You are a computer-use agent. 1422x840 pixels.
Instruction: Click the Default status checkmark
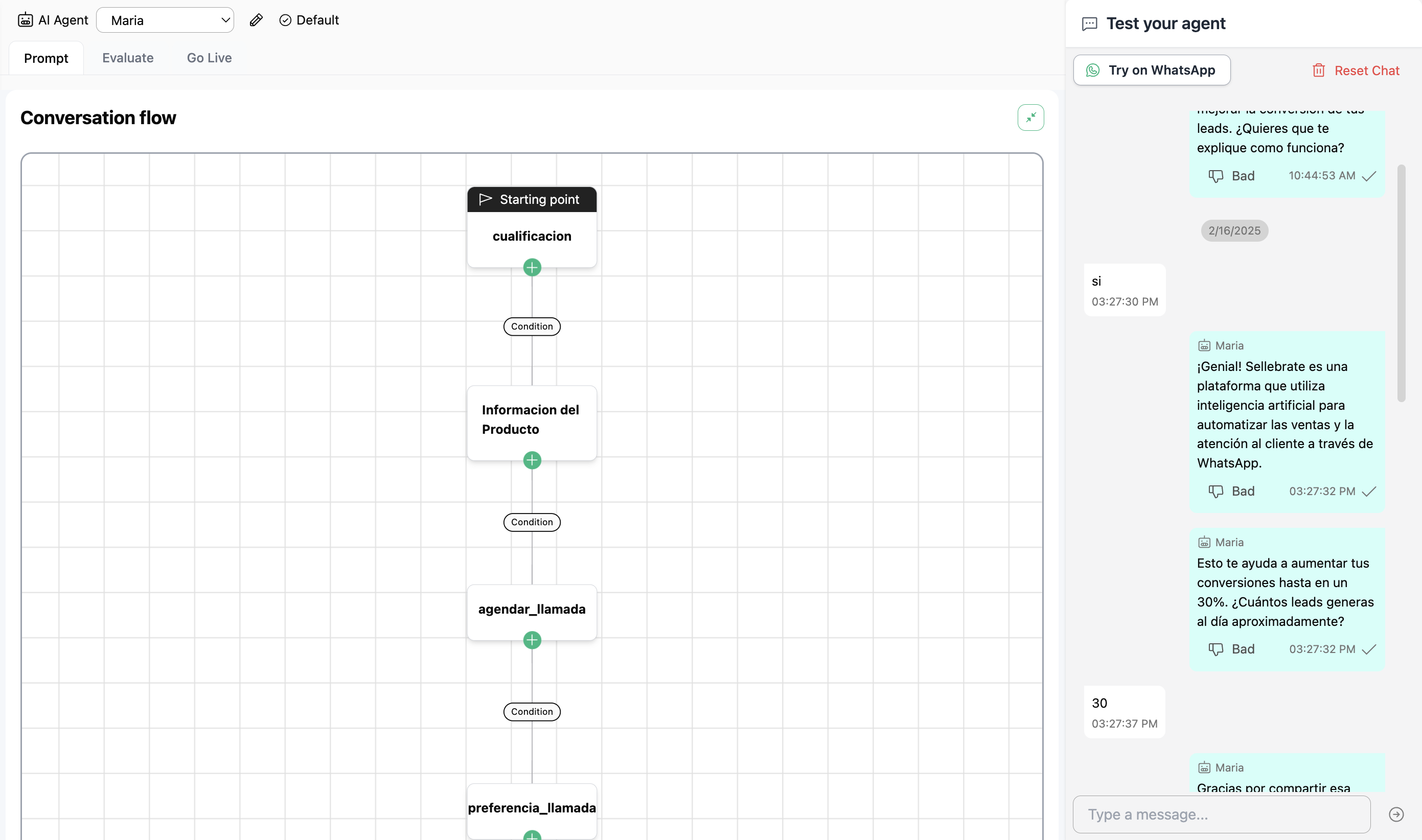[285, 20]
